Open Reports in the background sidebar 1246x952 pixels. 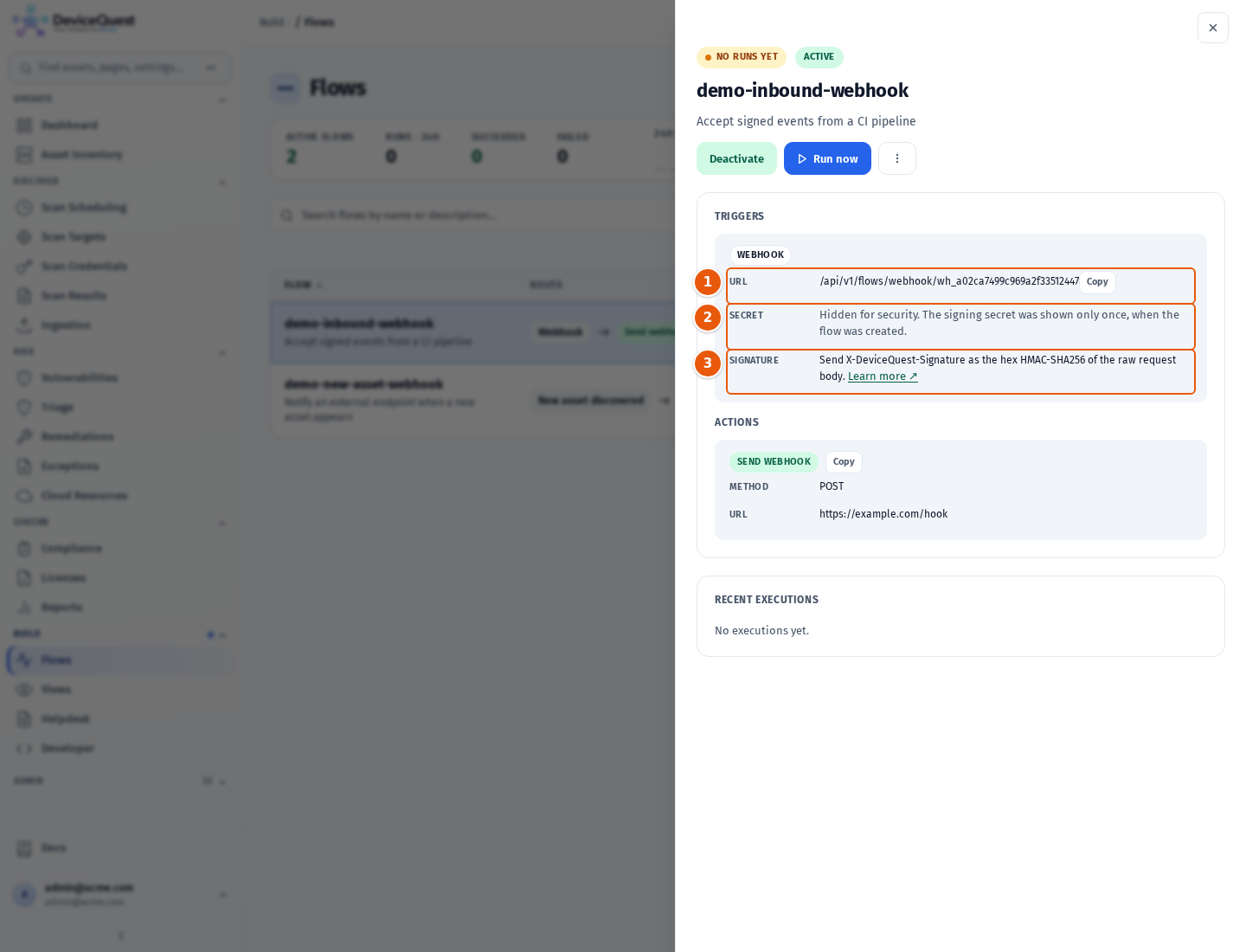point(119,608)
